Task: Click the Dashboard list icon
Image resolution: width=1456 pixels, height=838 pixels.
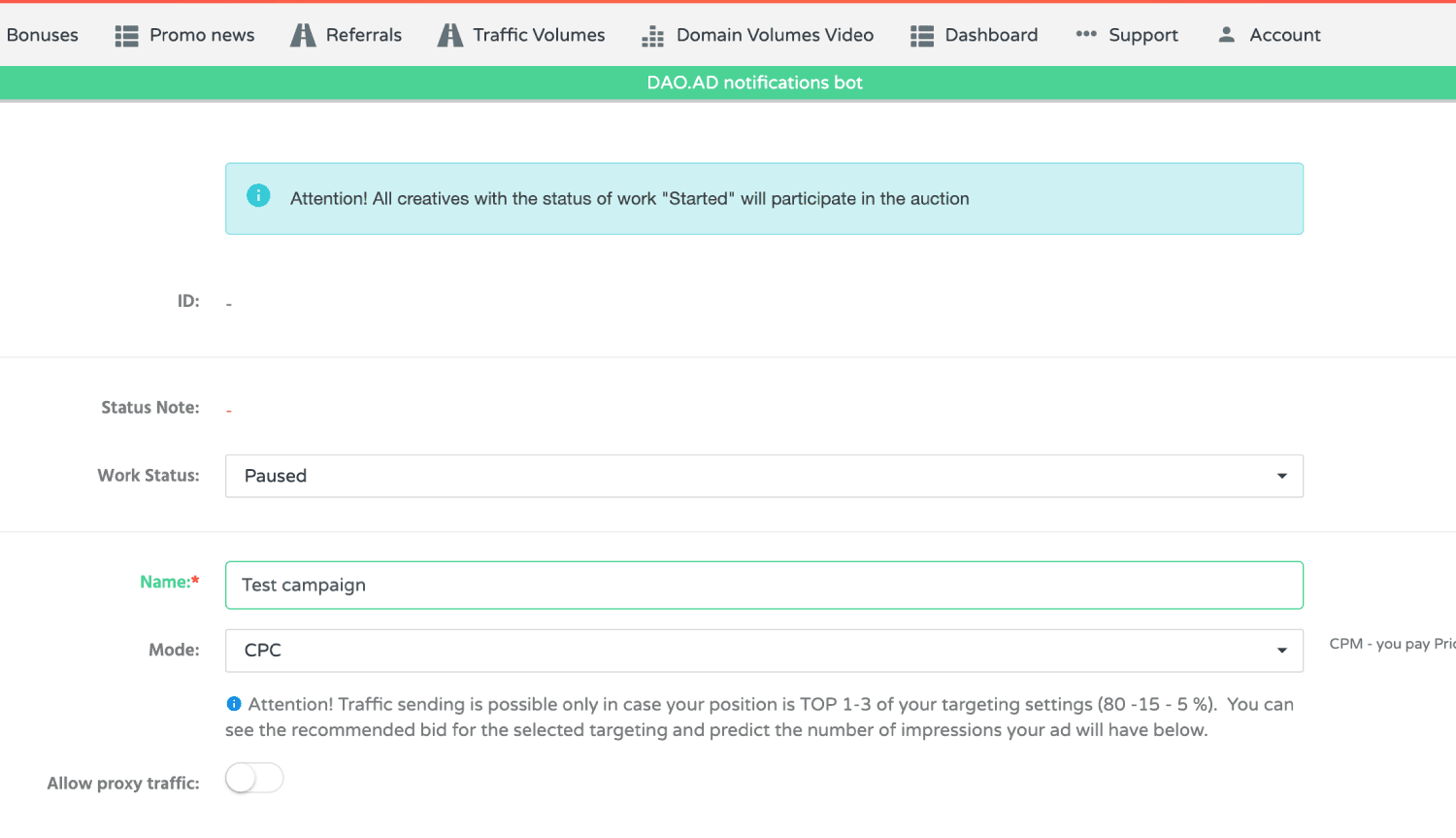Action: (921, 36)
